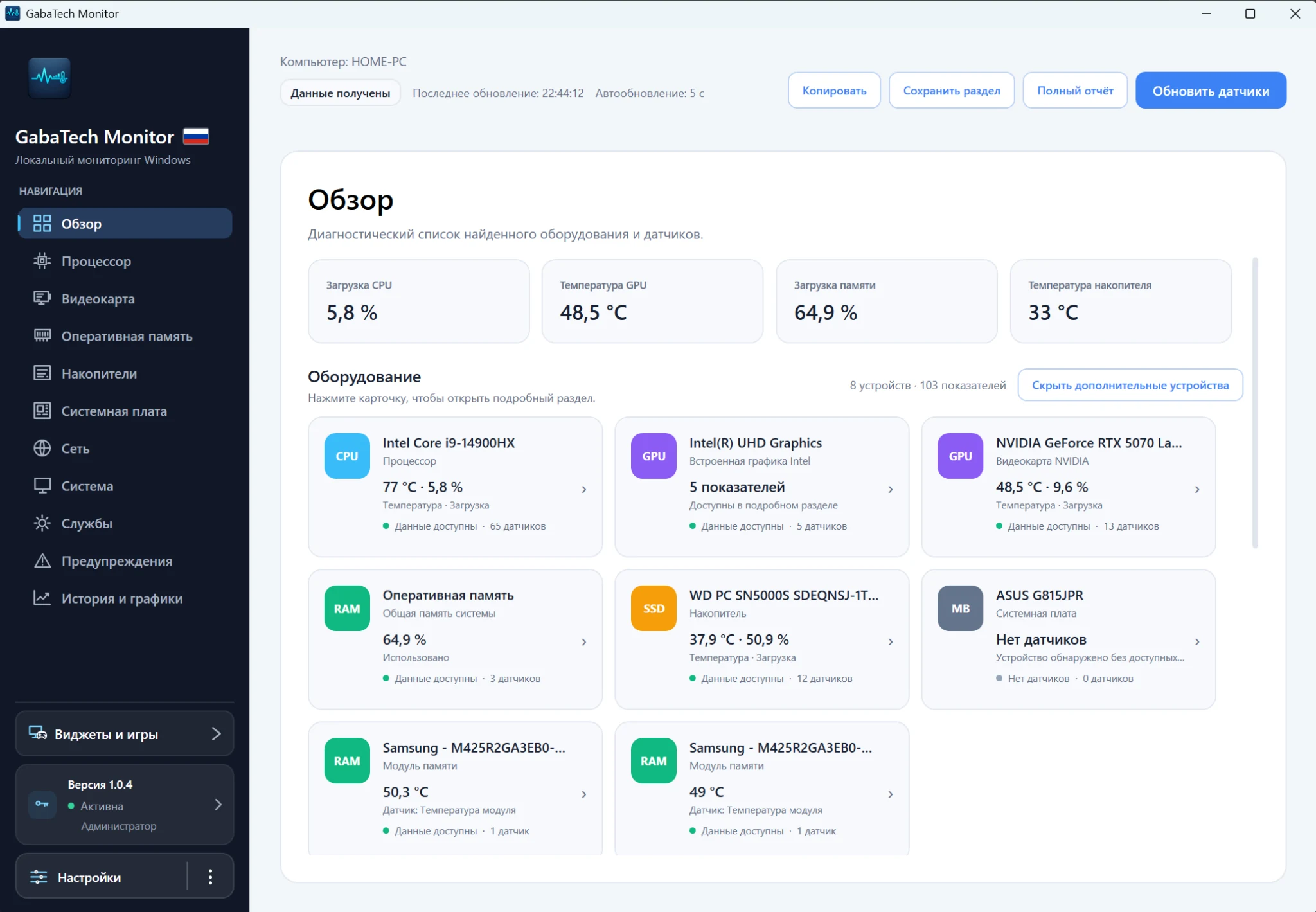Maximize the GabaTech Monitor window
The height and width of the screenshot is (912, 1316).
pos(1250,13)
